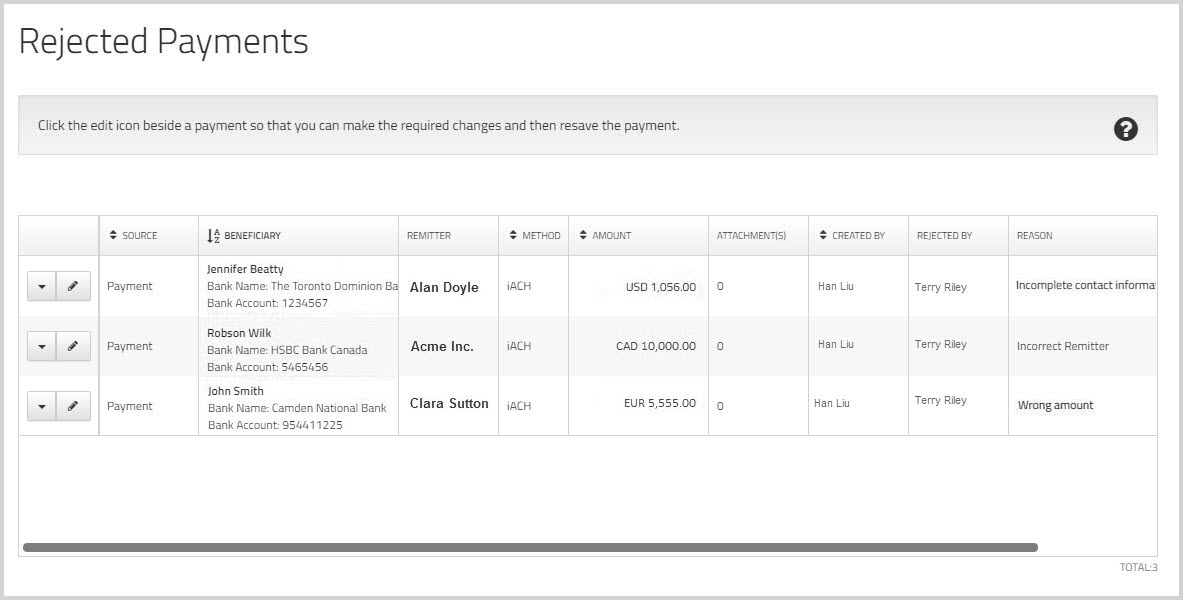Edit the Robson Wilk payment
The height and width of the screenshot is (600, 1183).
pyautogui.click(x=73, y=346)
